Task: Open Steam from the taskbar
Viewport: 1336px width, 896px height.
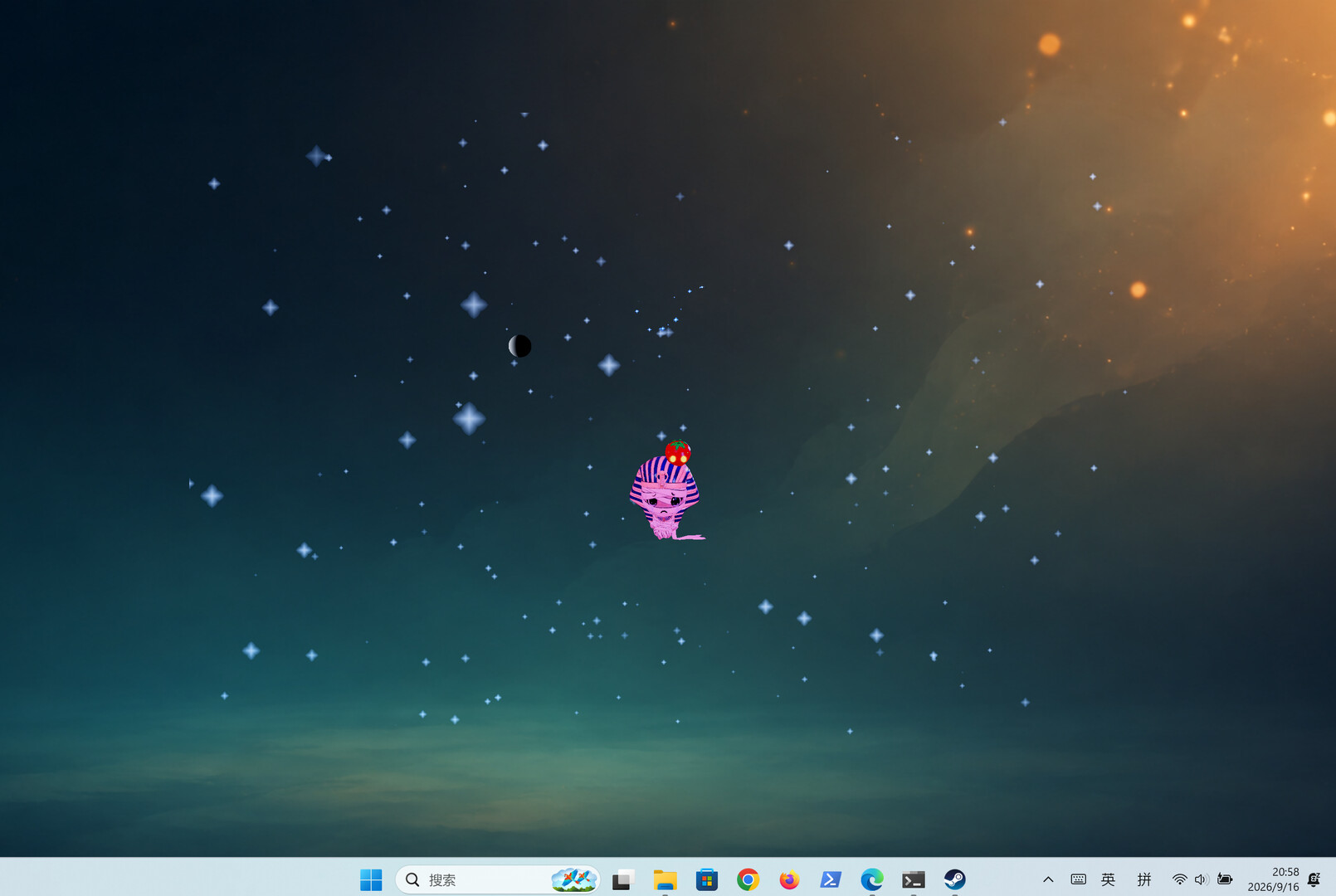Action: (955, 879)
